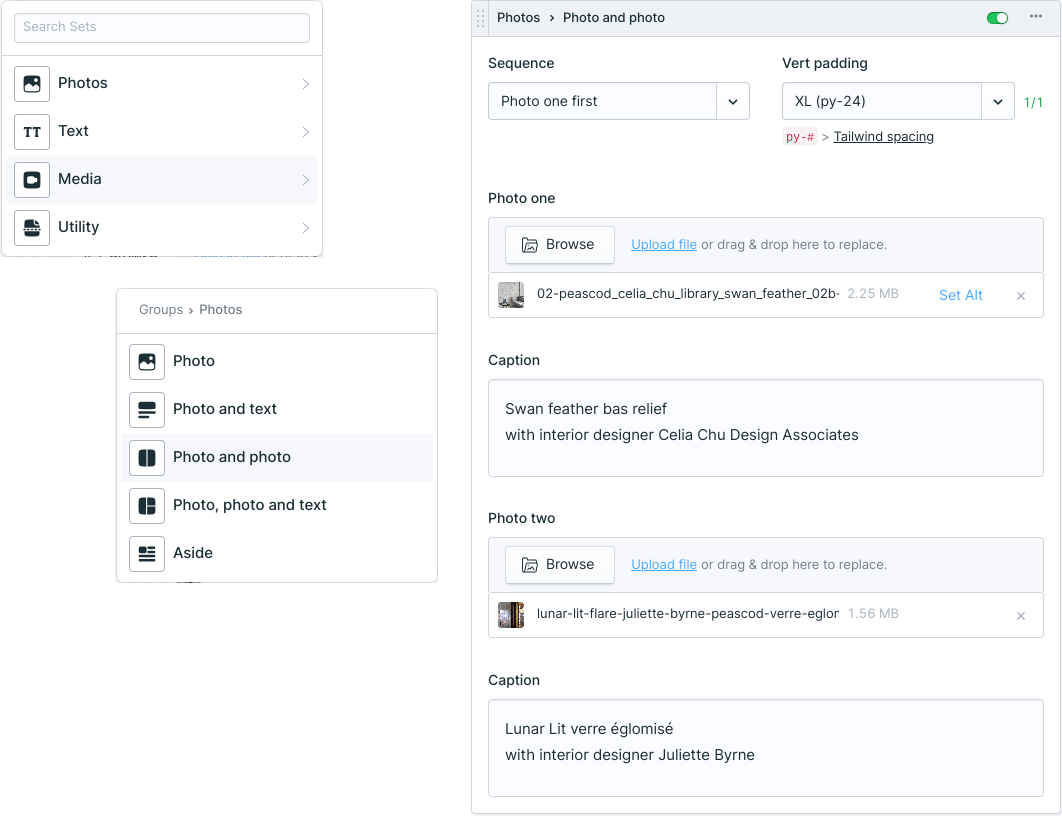Open the Vert padding dropdown
The width and height of the screenshot is (1062, 816).
click(x=997, y=101)
